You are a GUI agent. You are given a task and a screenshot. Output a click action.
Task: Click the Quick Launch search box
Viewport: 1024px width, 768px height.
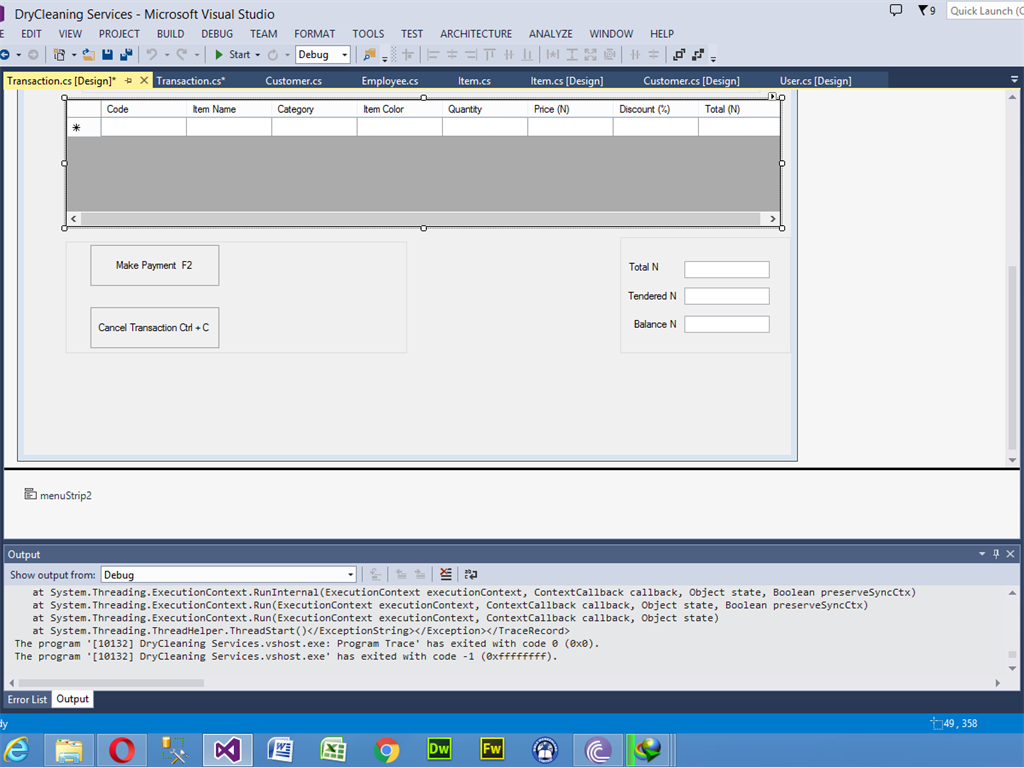click(985, 10)
